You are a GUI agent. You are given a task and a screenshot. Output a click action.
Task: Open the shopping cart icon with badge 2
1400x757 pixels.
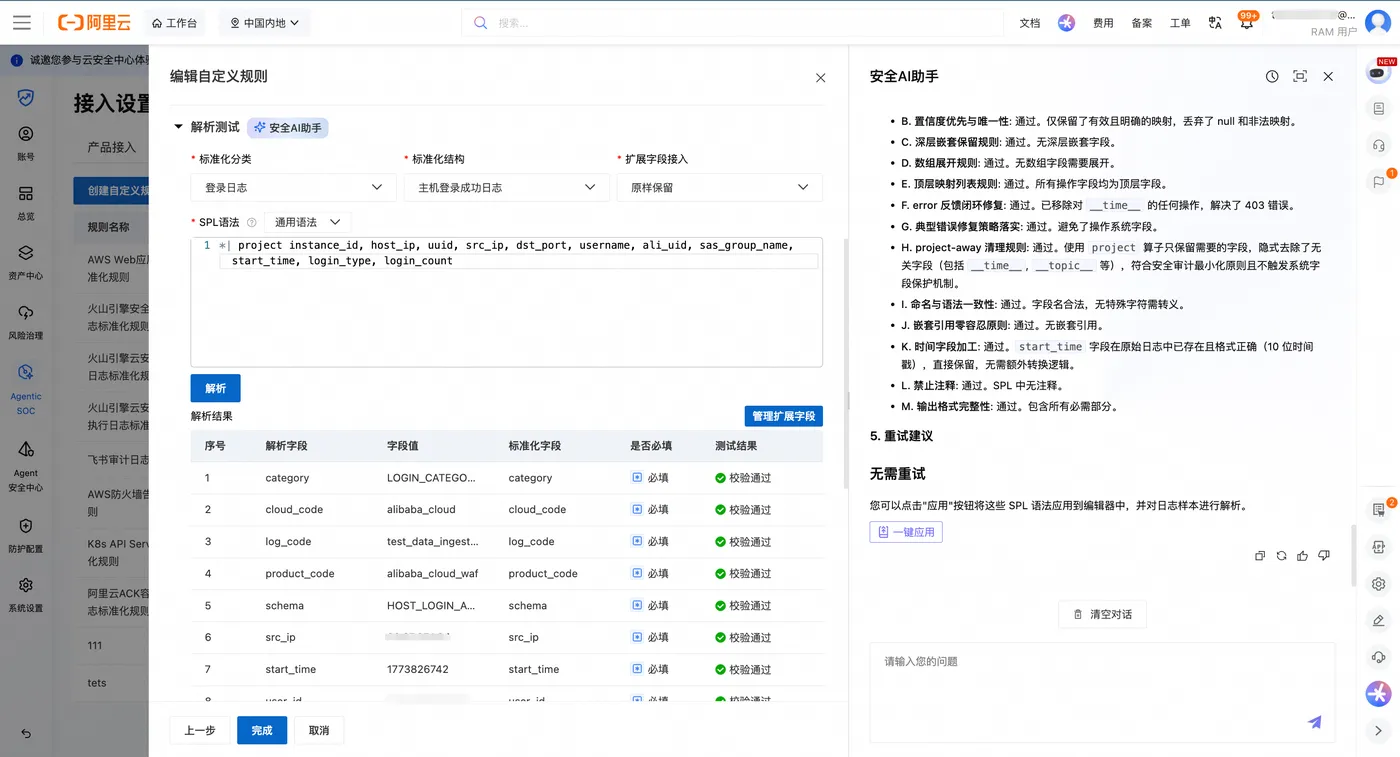(x=1379, y=509)
